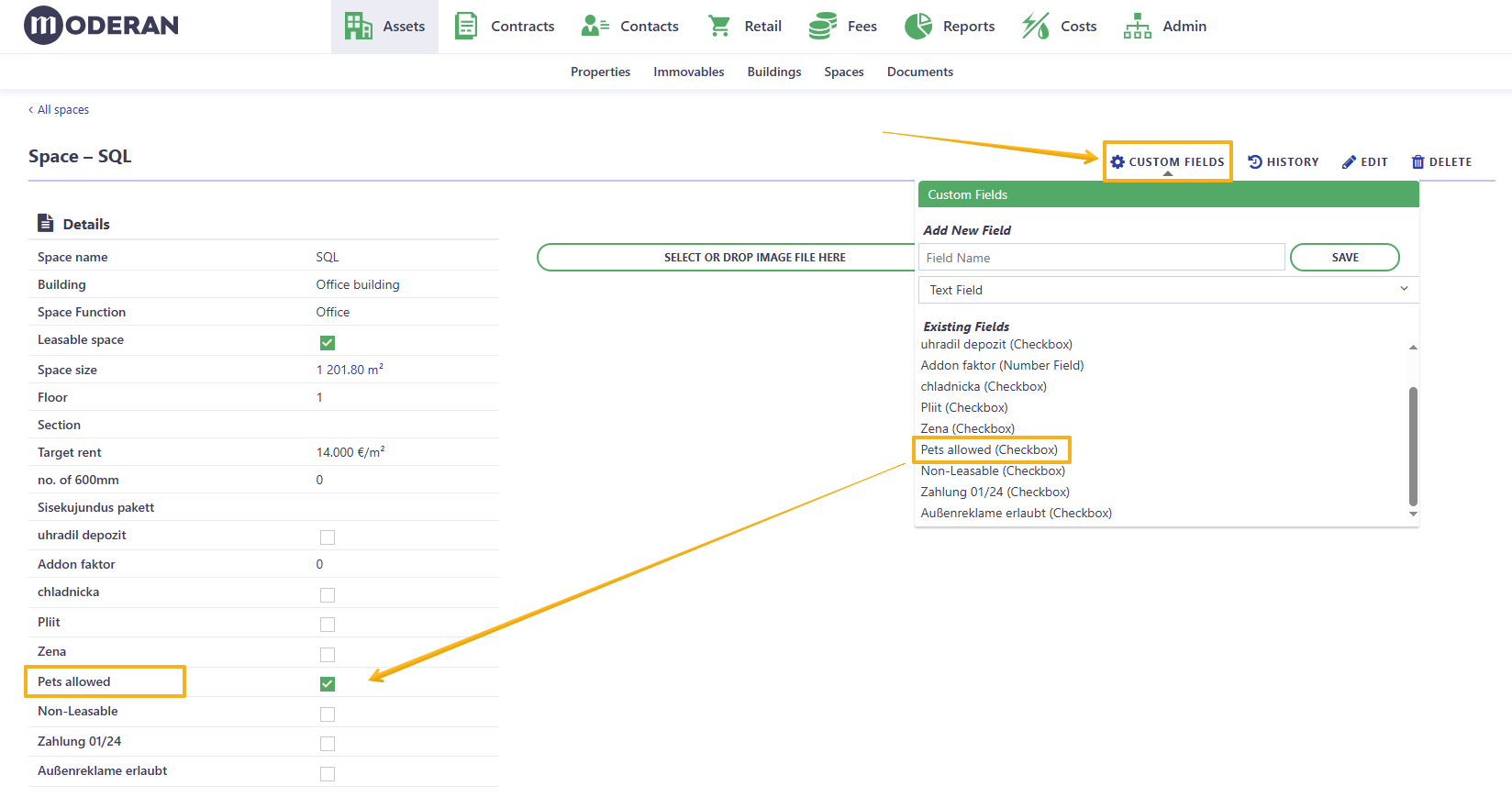The height and width of the screenshot is (797, 1512).
Task: Save the new custom field
Action: [x=1345, y=258]
